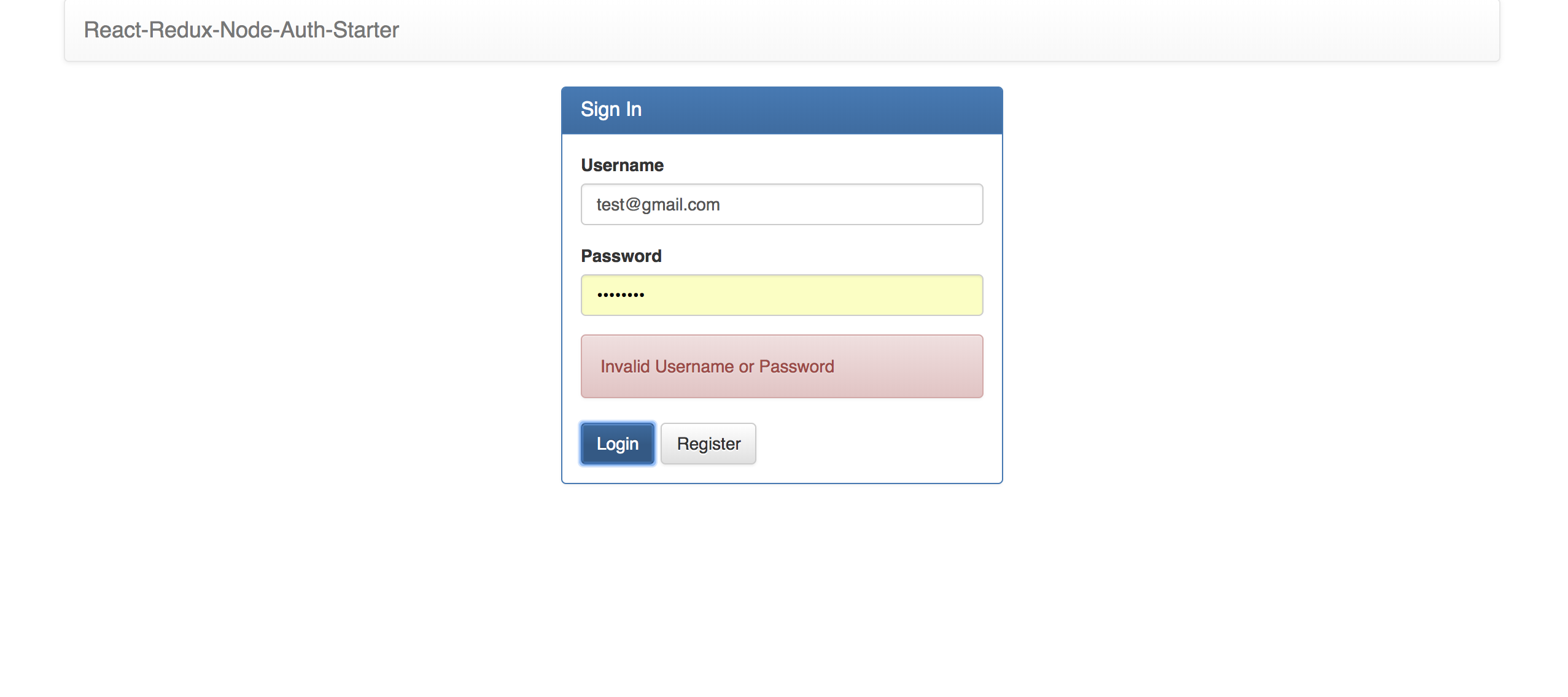
Task: Click the Sign In panel heading
Action: point(611,109)
